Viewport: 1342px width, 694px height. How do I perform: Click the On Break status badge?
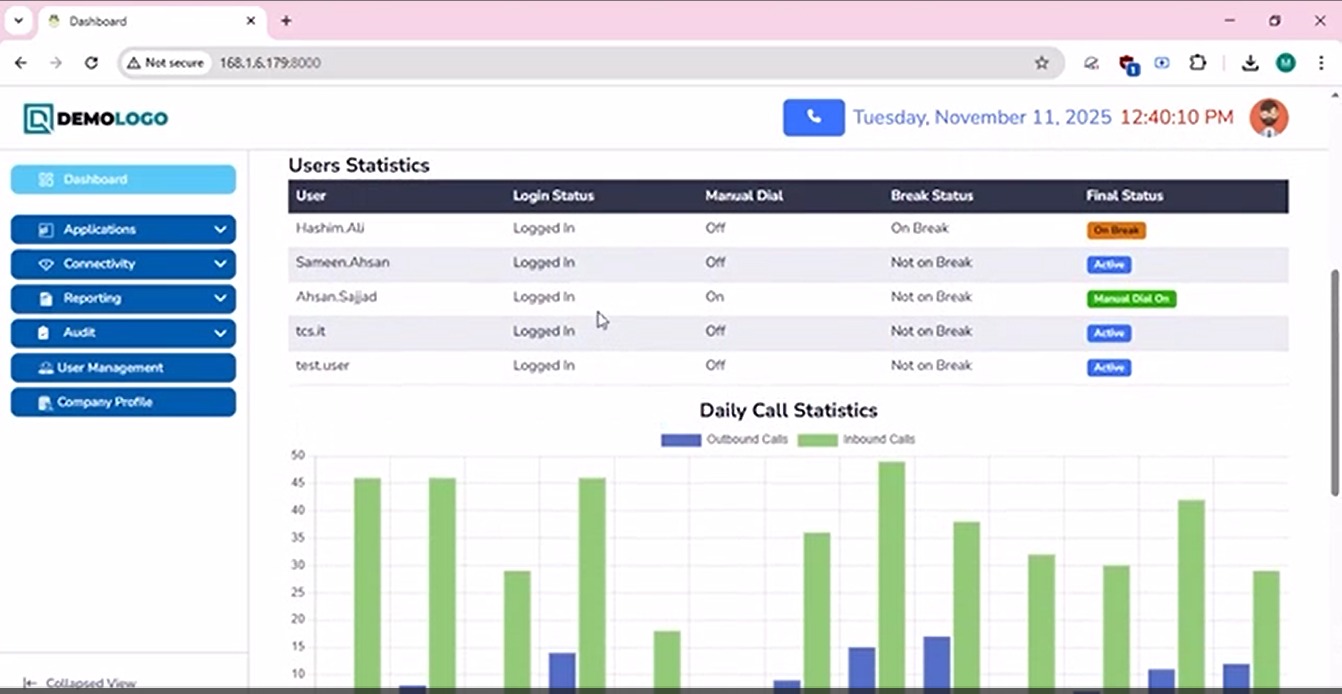(x=1115, y=231)
